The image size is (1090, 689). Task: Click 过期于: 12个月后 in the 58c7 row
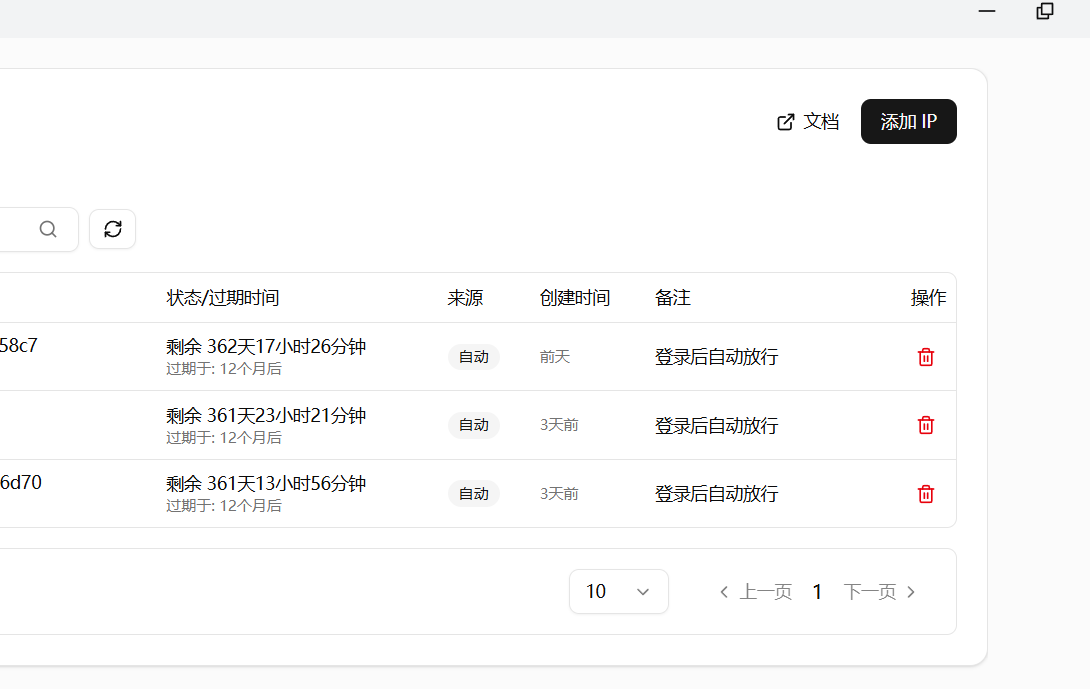(x=224, y=368)
